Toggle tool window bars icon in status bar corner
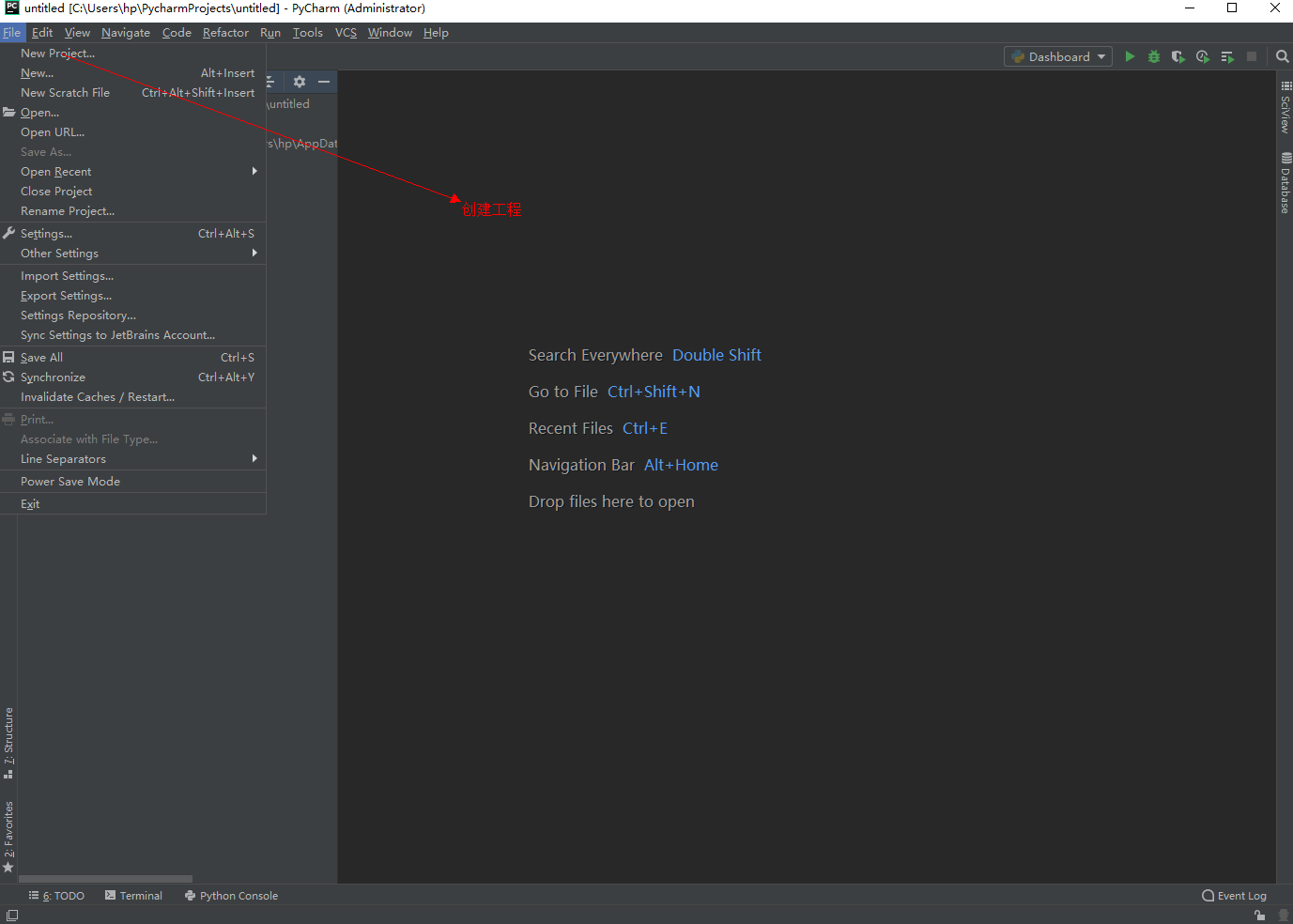Image resolution: width=1293 pixels, height=924 pixels. (x=11, y=916)
